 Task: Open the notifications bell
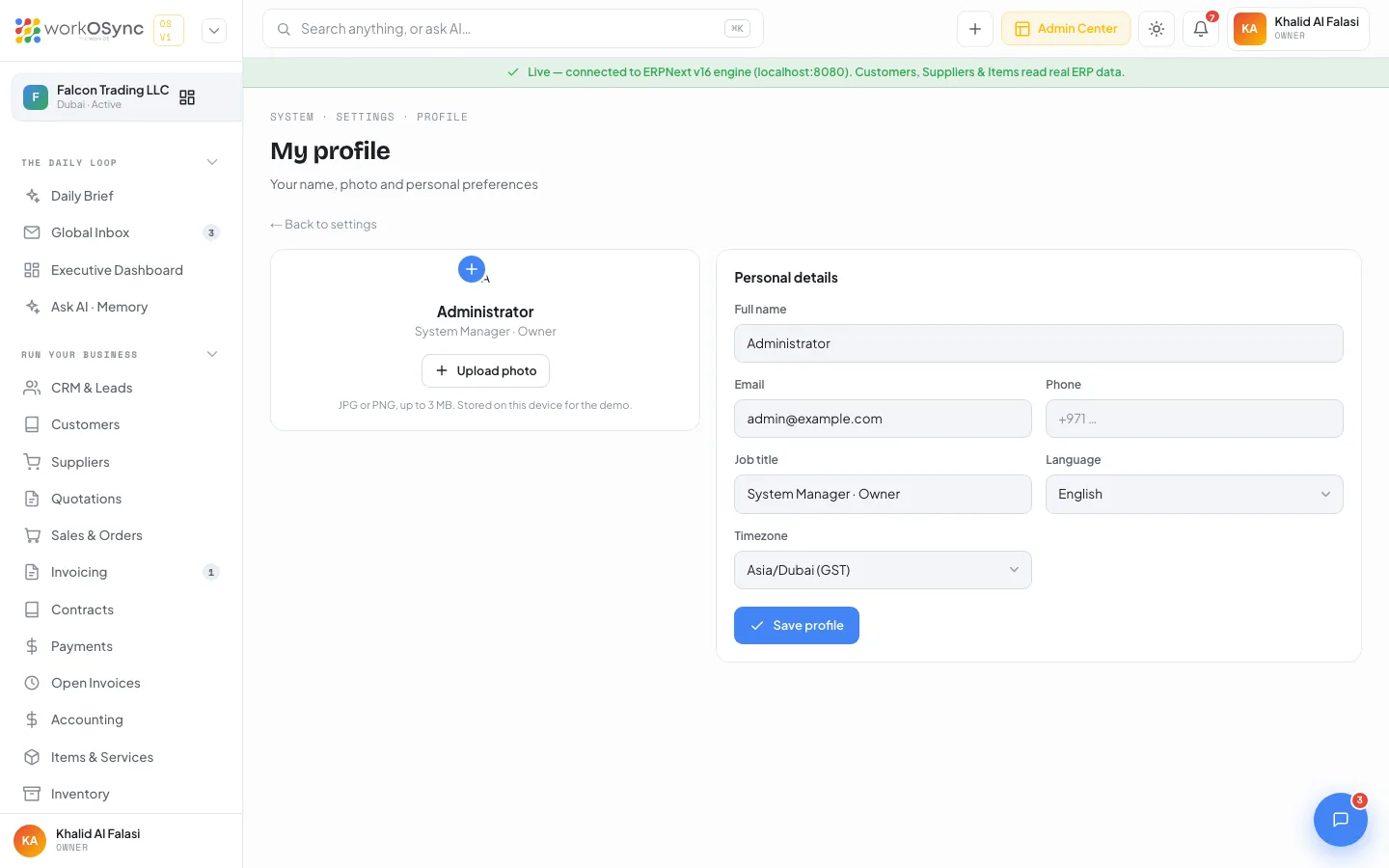pyautogui.click(x=1201, y=29)
